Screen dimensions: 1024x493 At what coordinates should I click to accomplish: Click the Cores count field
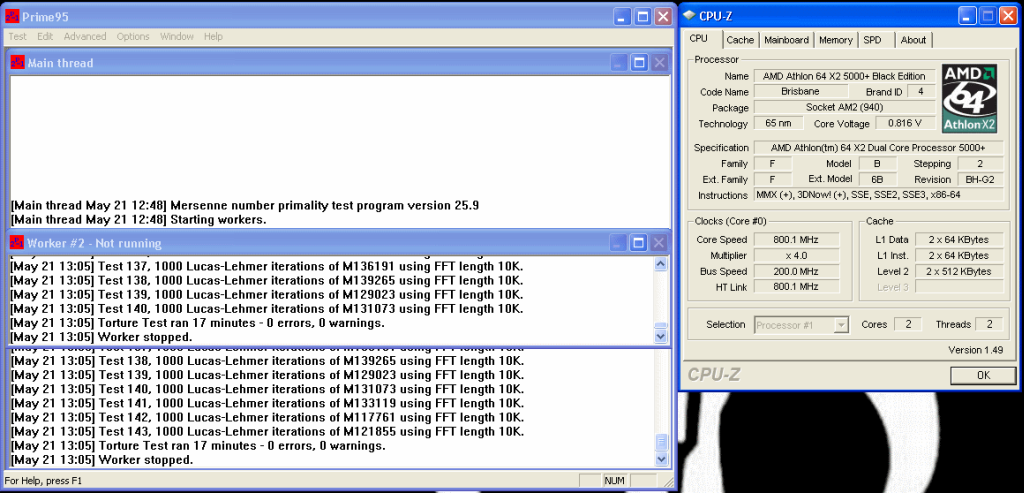907,325
